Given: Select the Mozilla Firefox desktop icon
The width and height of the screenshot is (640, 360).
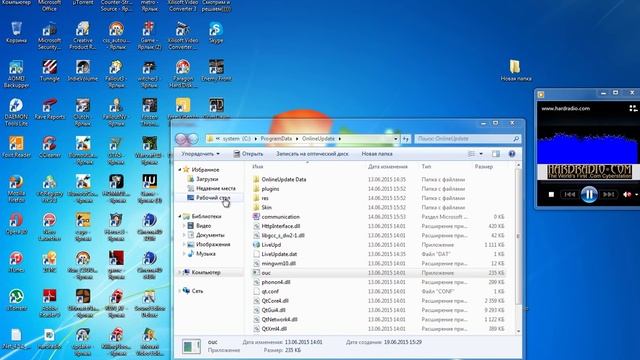Looking at the screenshot, I should point(16,189).
